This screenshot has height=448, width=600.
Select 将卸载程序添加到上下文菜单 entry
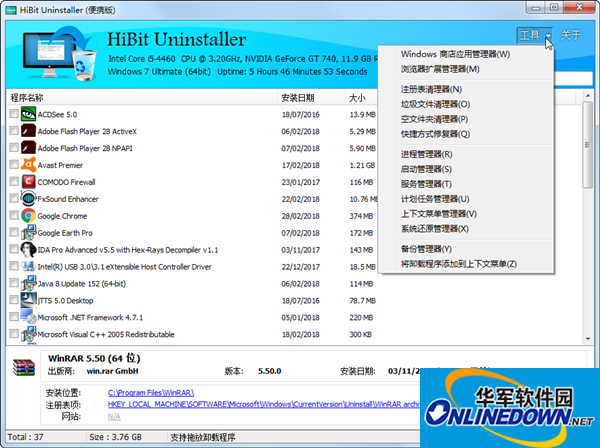[466, 264]
